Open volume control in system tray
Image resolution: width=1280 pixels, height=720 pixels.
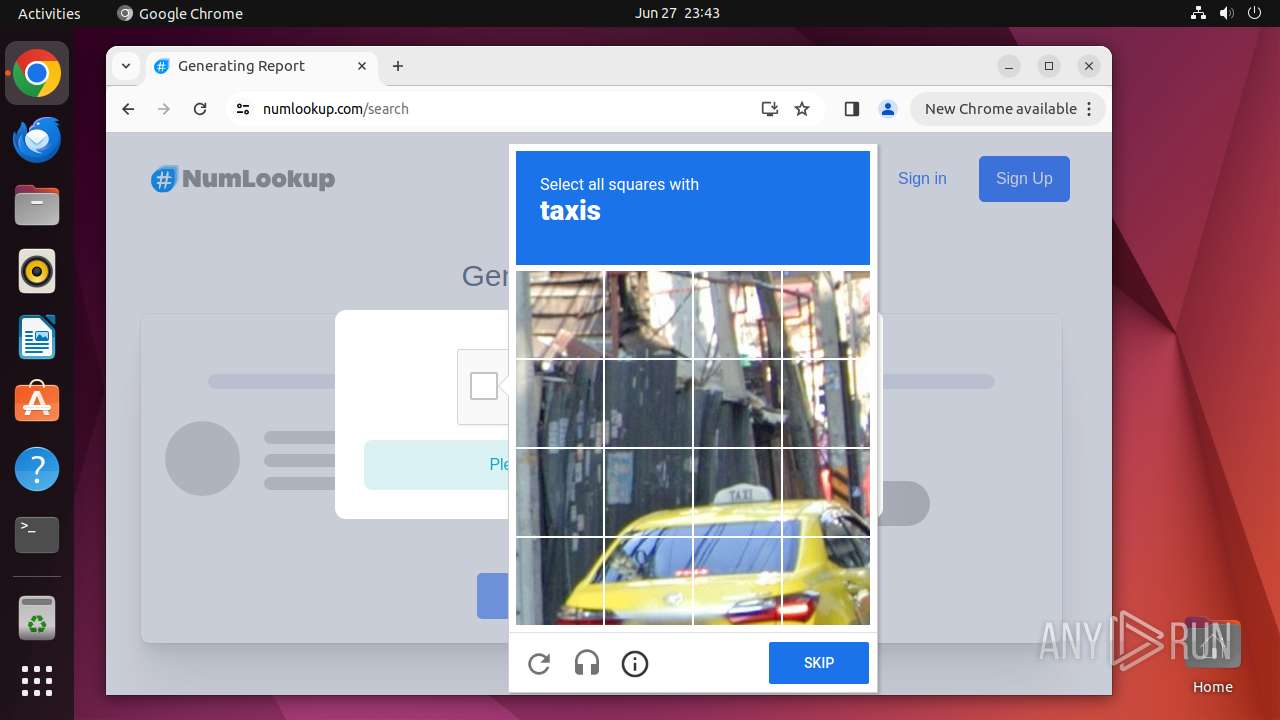(1226, 13)
